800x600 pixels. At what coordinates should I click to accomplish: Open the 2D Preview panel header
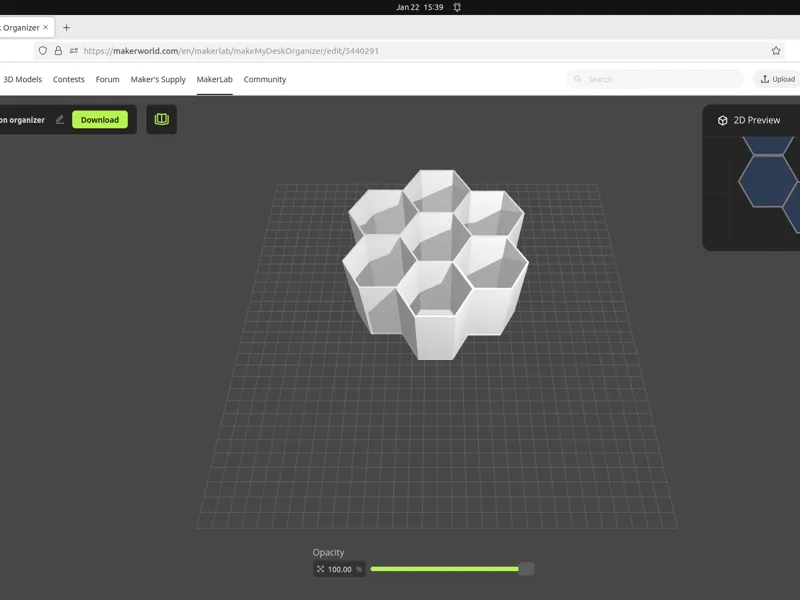pyautogui.click(x=751, y=120)
